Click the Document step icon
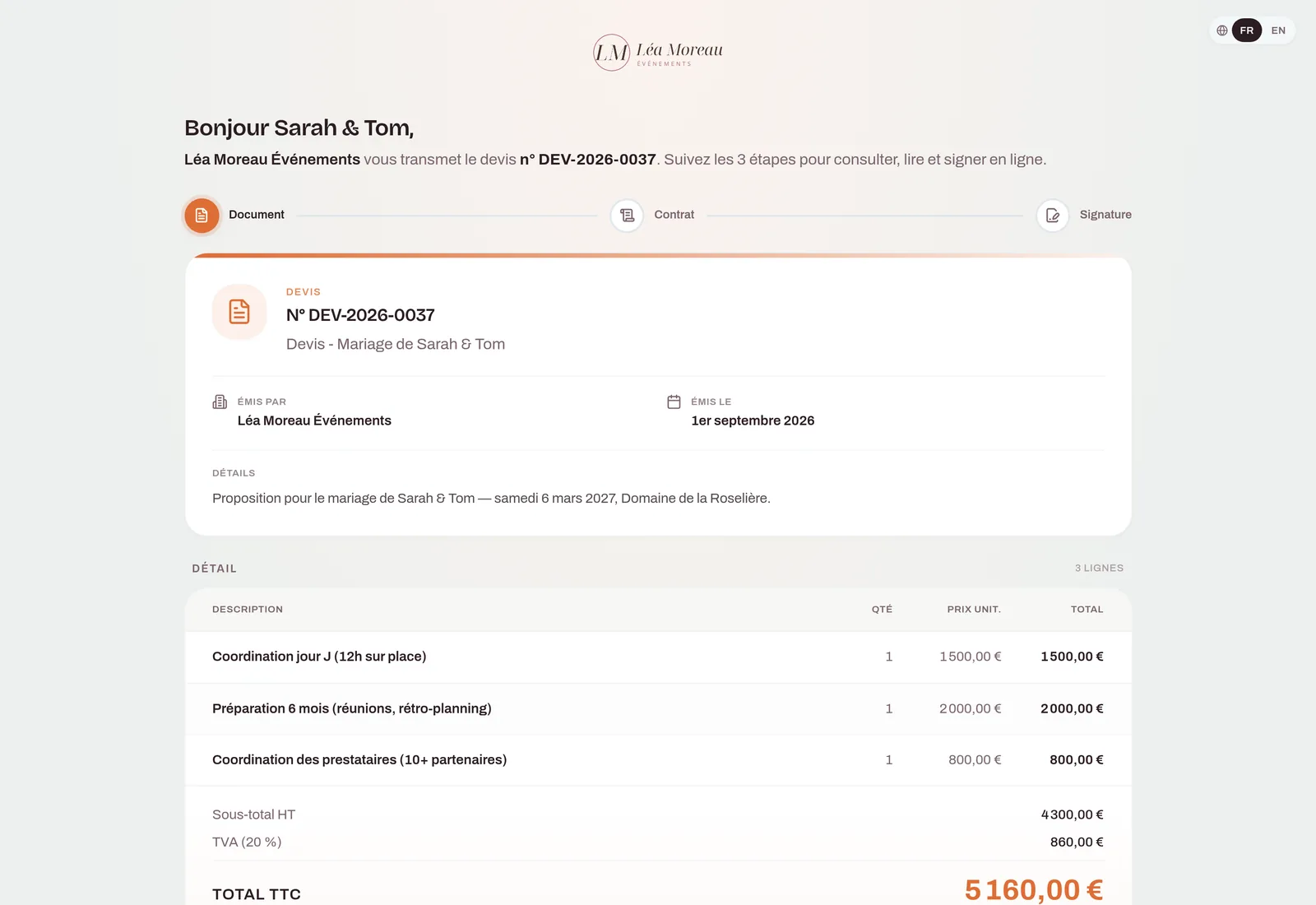This screenshot has height=905, width=1316. [202, 216]
